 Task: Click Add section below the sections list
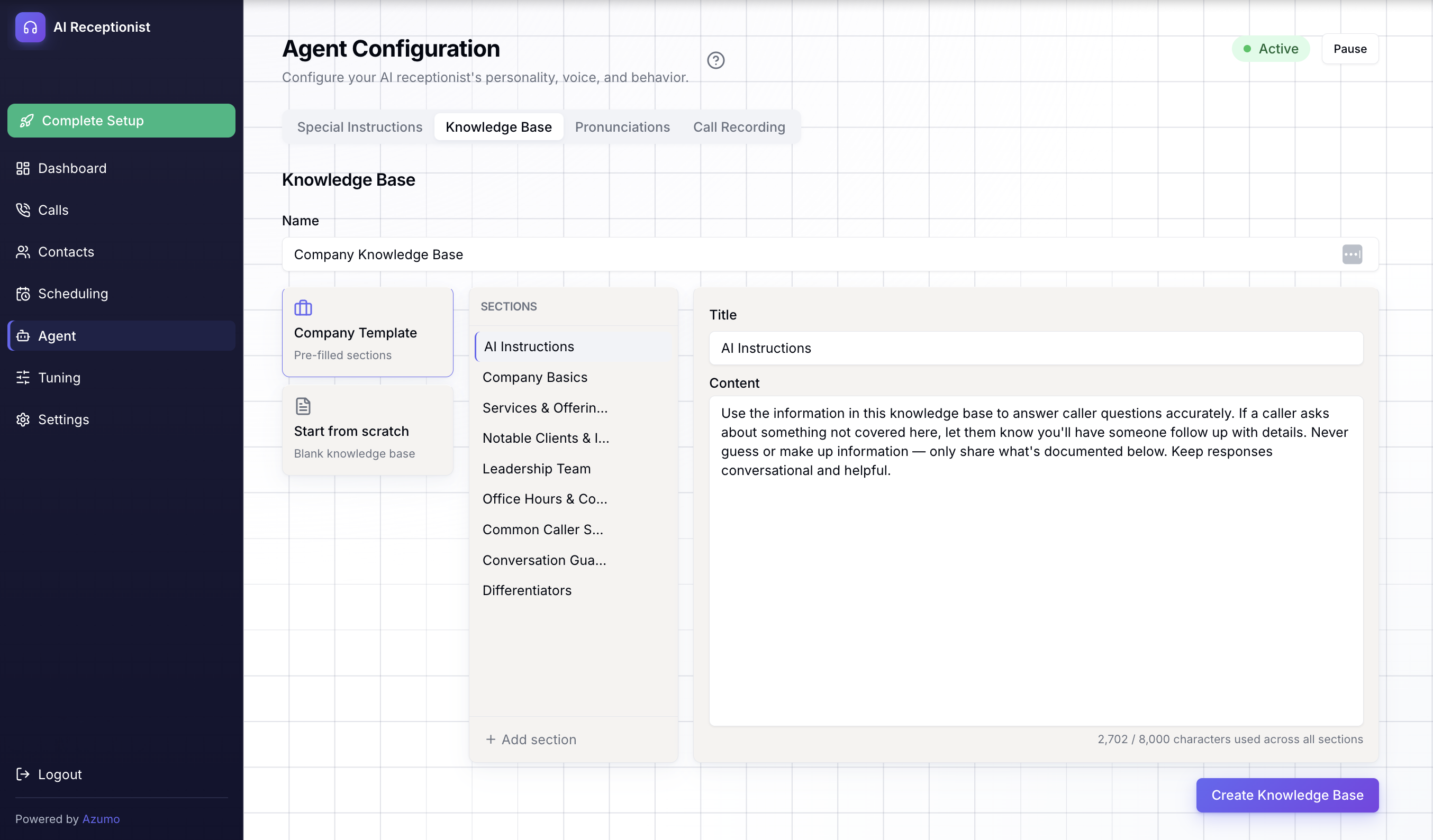pos(531,739)
